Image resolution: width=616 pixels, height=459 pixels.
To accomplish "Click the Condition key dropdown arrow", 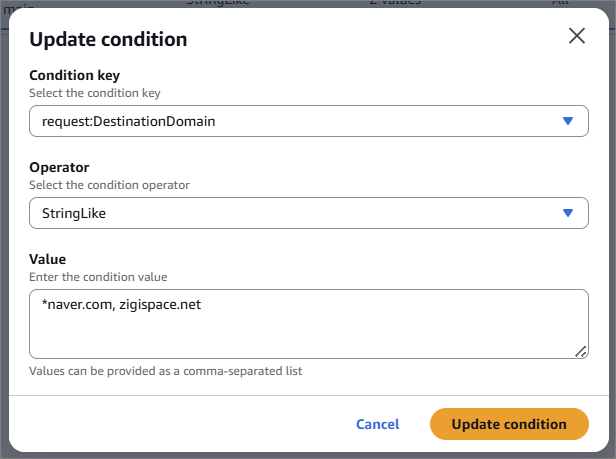I will pos(568,121).
